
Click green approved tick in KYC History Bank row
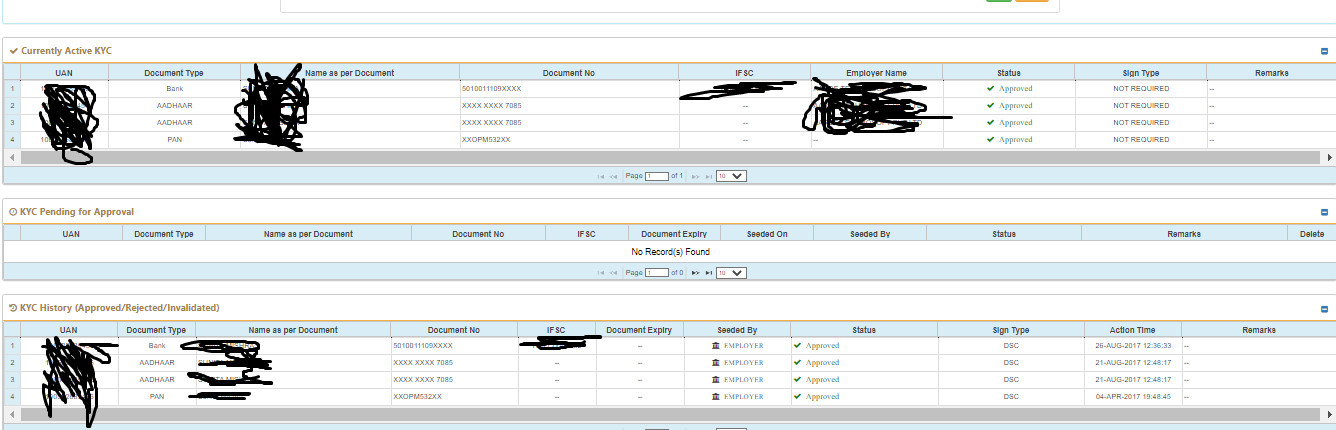tap(798, 345)
